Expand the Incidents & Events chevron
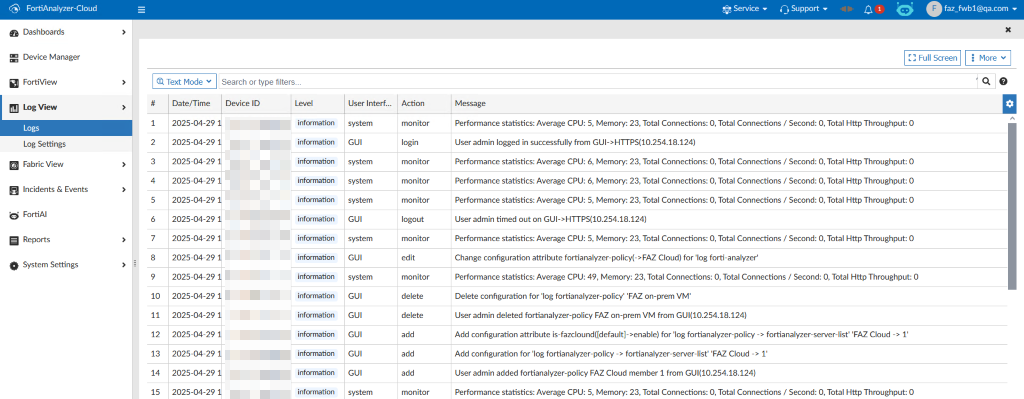The image size is (1024, 399). click(123, 190)
